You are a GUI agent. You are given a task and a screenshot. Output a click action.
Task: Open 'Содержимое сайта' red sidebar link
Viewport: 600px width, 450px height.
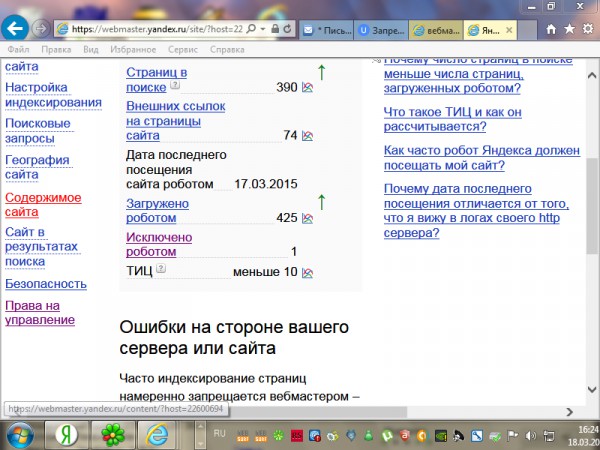coord(43,204)
